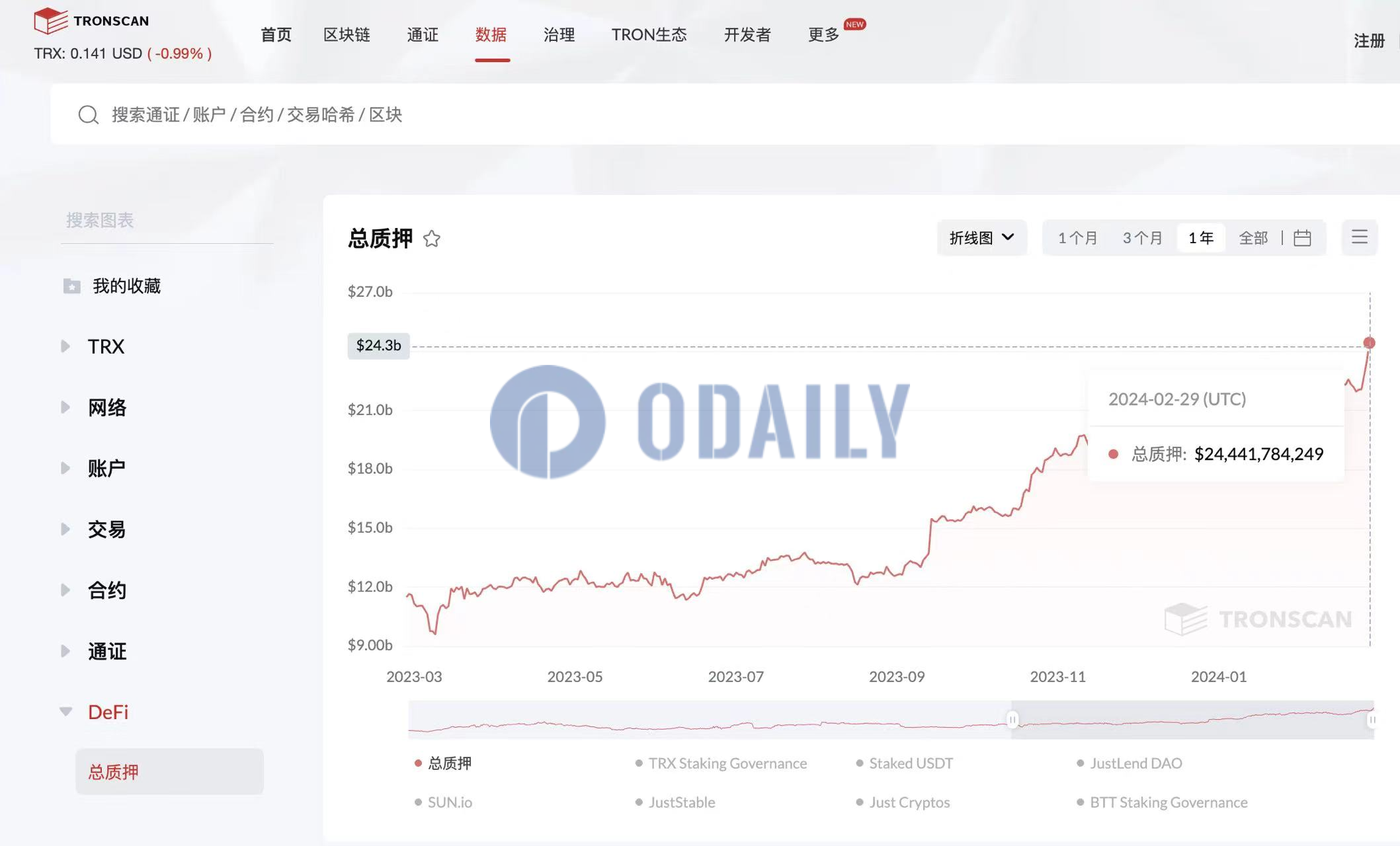Screen dimensions: 1400x846
Task: Open 区块链 navigation menu
Action: coord(347,34)
